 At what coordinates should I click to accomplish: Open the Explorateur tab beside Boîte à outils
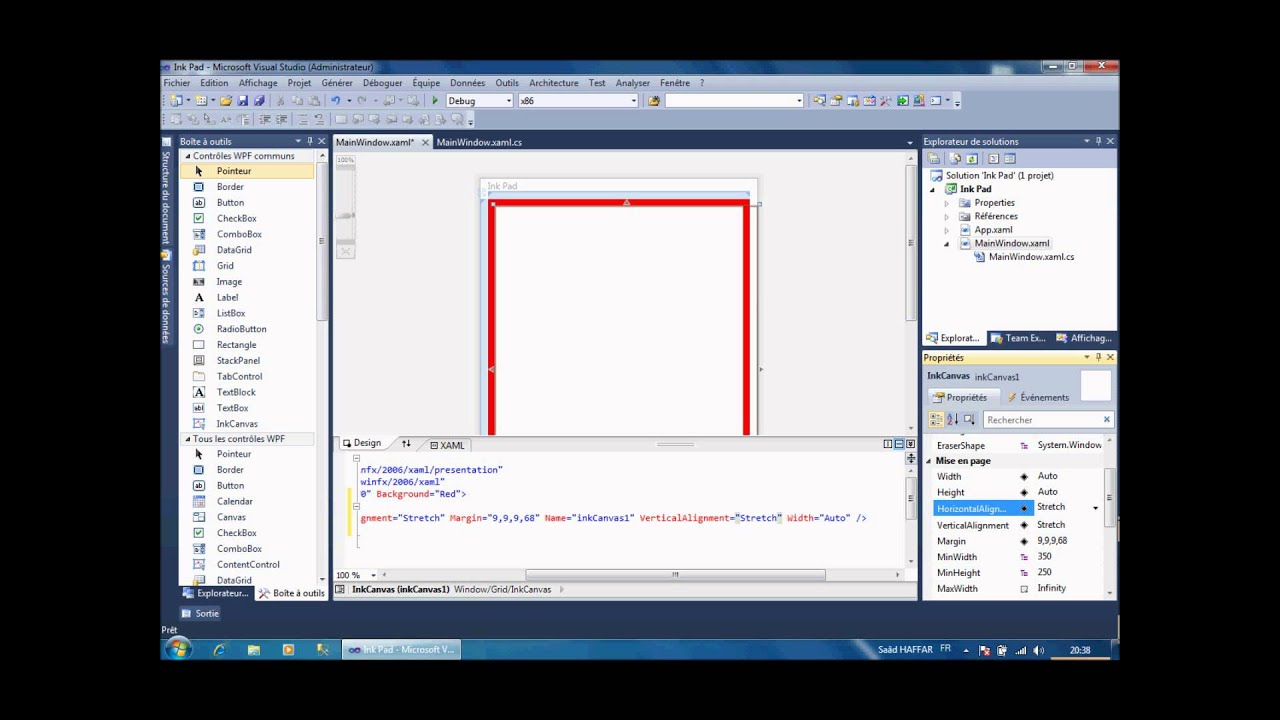[215, 593]
